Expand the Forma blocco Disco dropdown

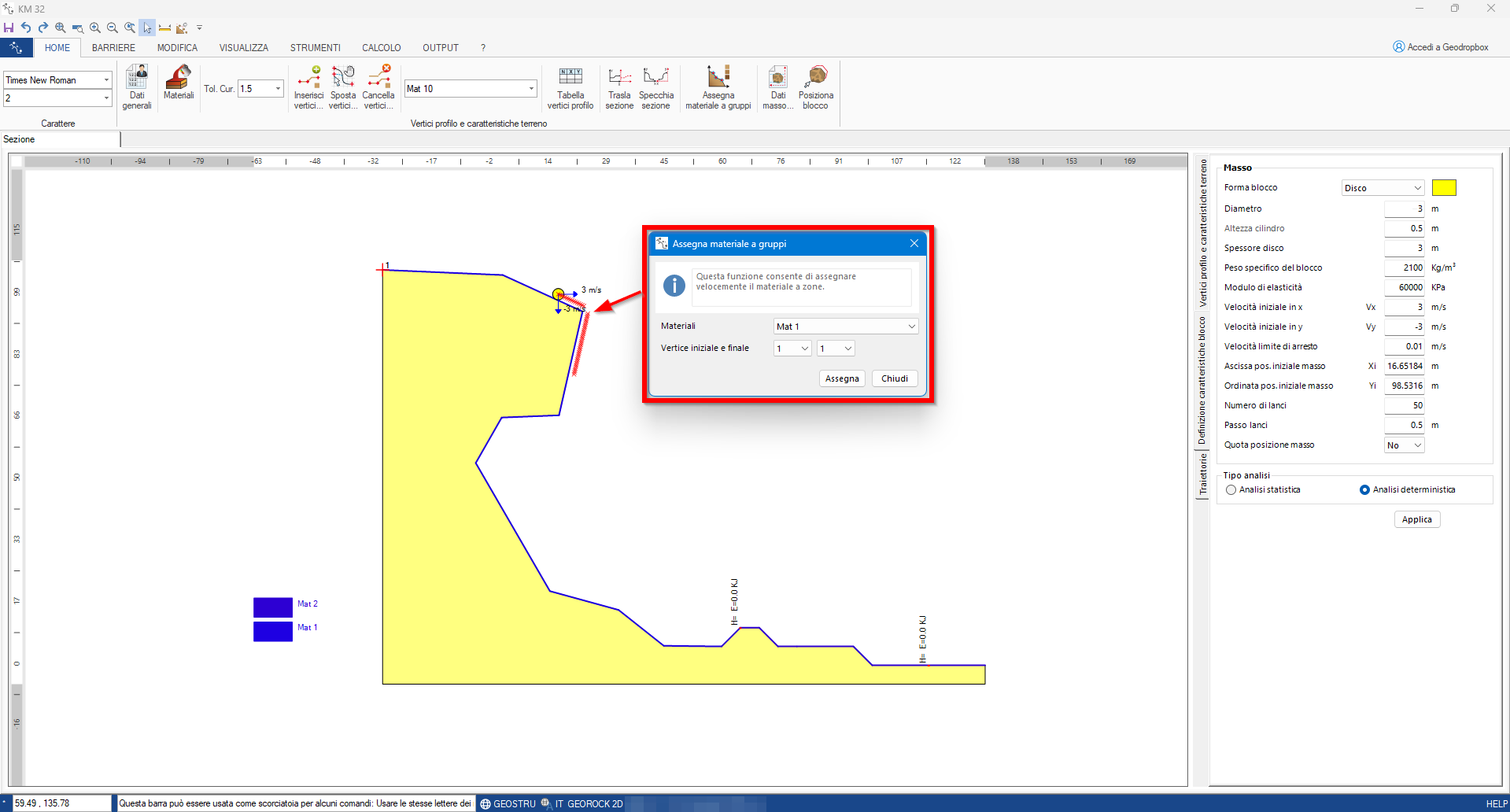click(1383, 188)
